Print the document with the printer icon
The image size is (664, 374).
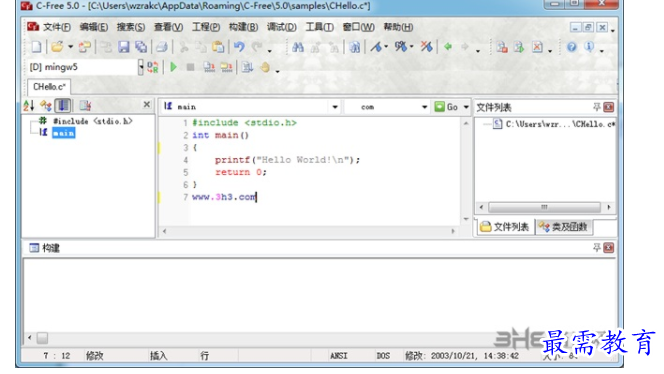pos(161,47)
